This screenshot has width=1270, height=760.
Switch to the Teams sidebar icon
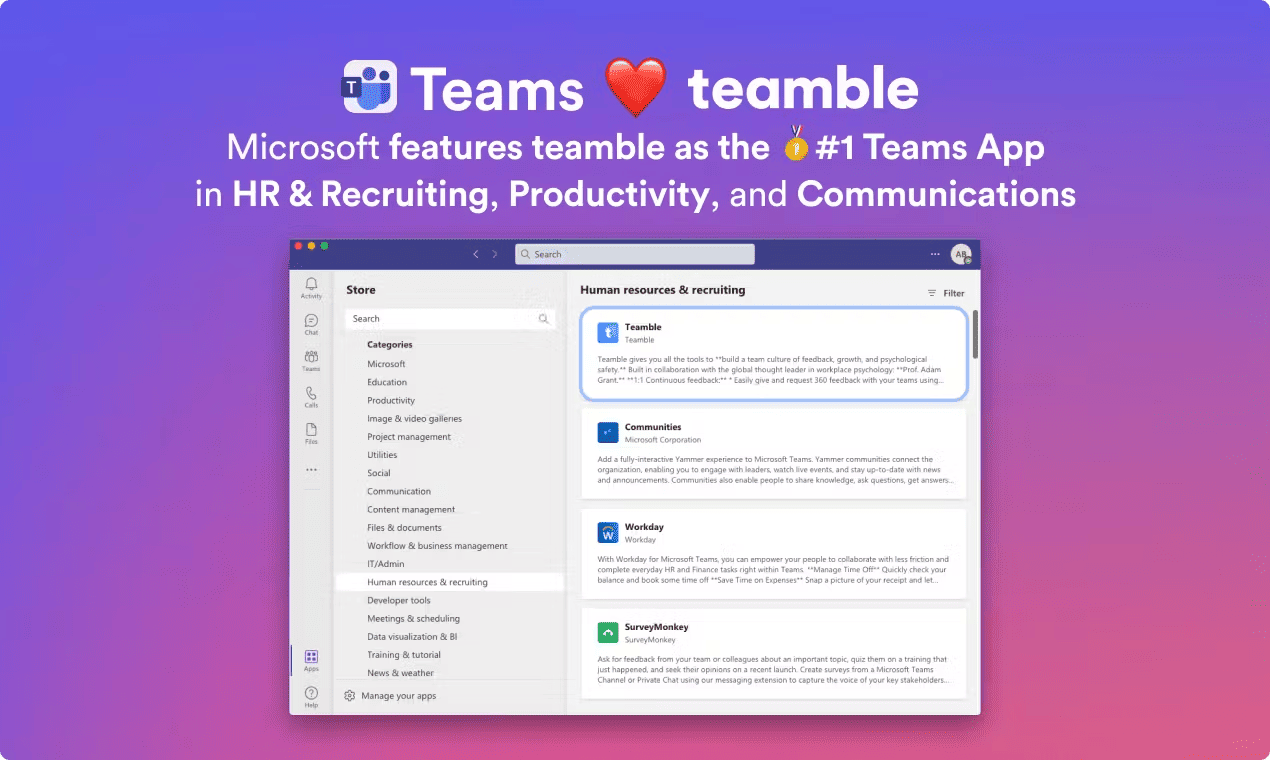pyautogui.click(x=311, y=359)
